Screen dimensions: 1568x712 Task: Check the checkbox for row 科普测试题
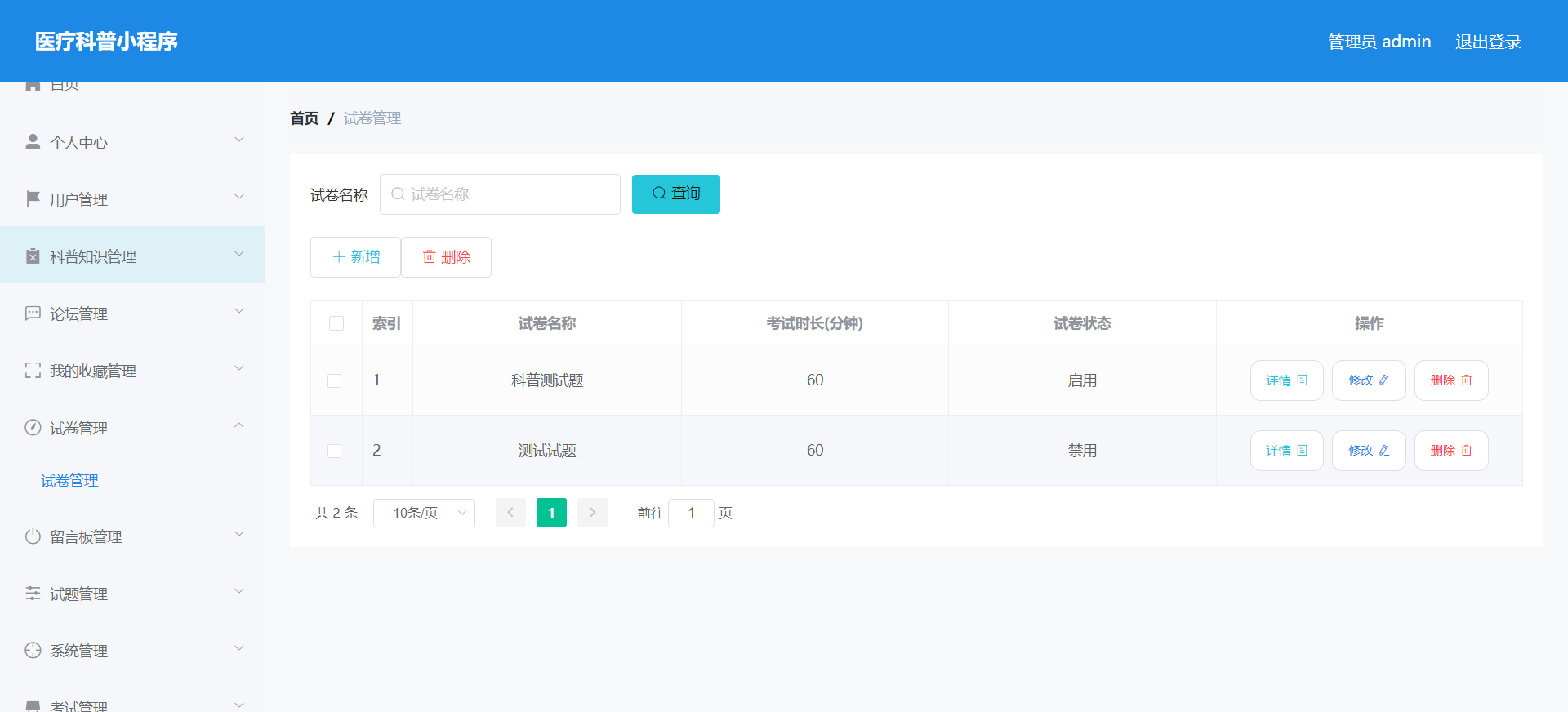pyautogui.click(x=335, y=380)
